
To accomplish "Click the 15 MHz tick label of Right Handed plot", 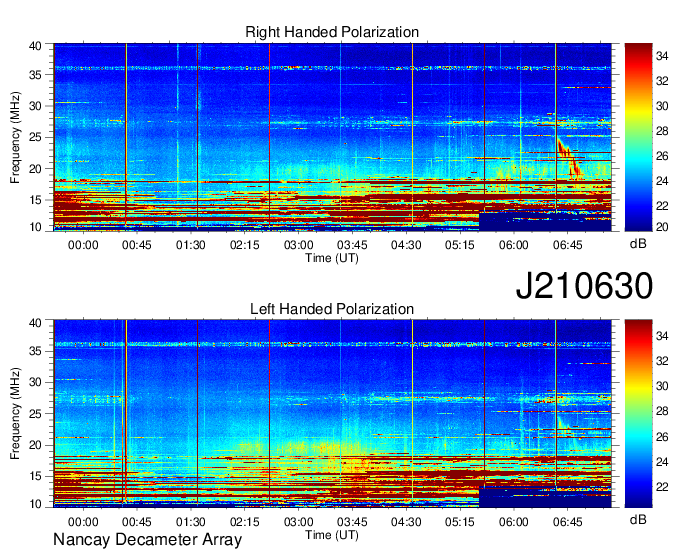I will point(35,200).
